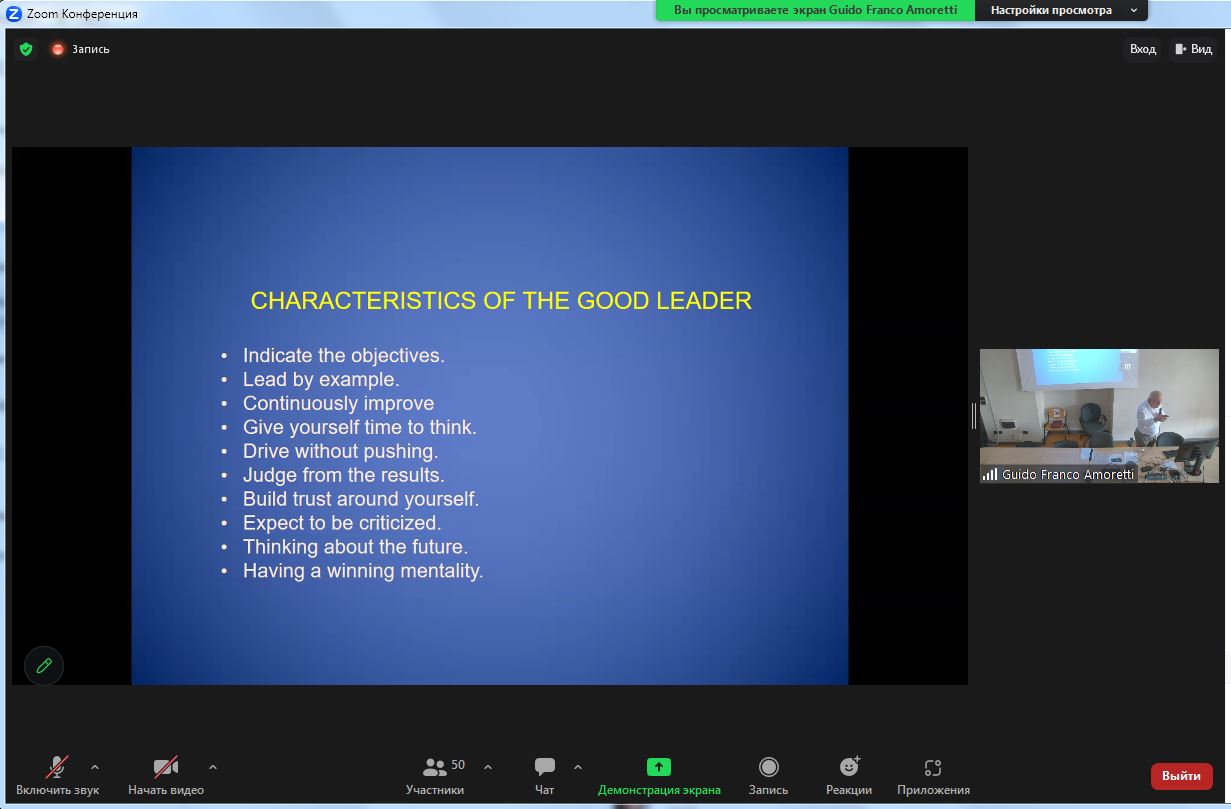This screenshot has height=809, width=1231.
Task: Open the Реакции reactions menu
Action: pos(848,776)
